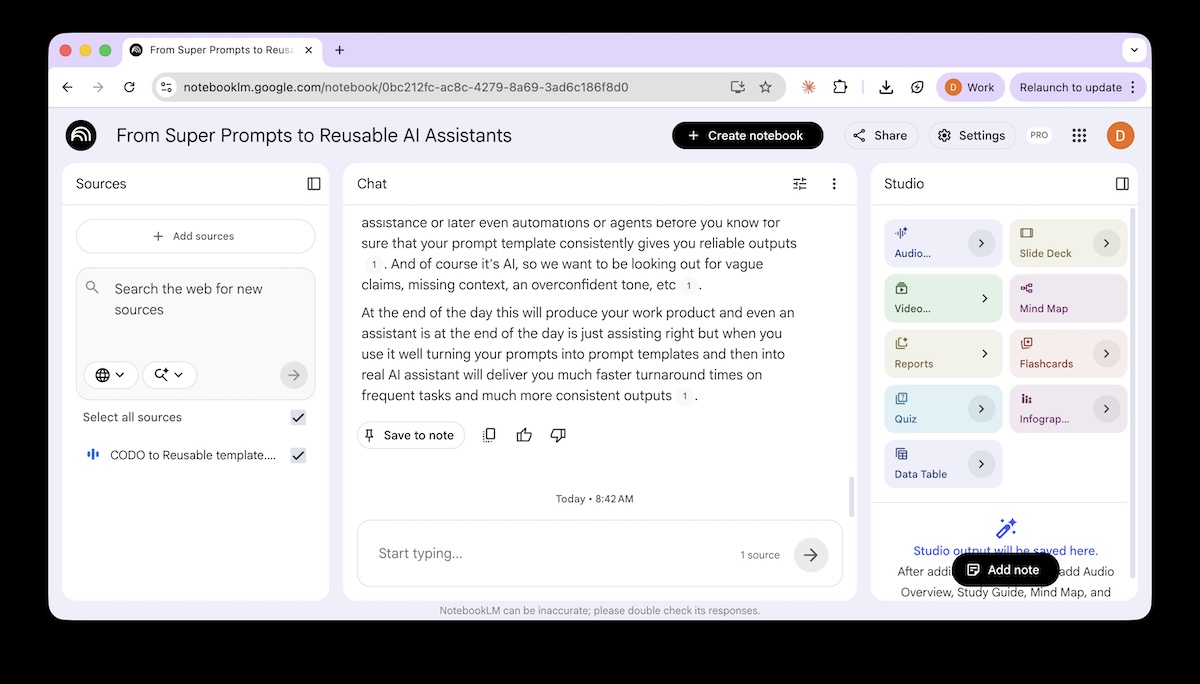Click the NotebookLM logo icon
The image size is (1200, 684).
pos(81,135)
